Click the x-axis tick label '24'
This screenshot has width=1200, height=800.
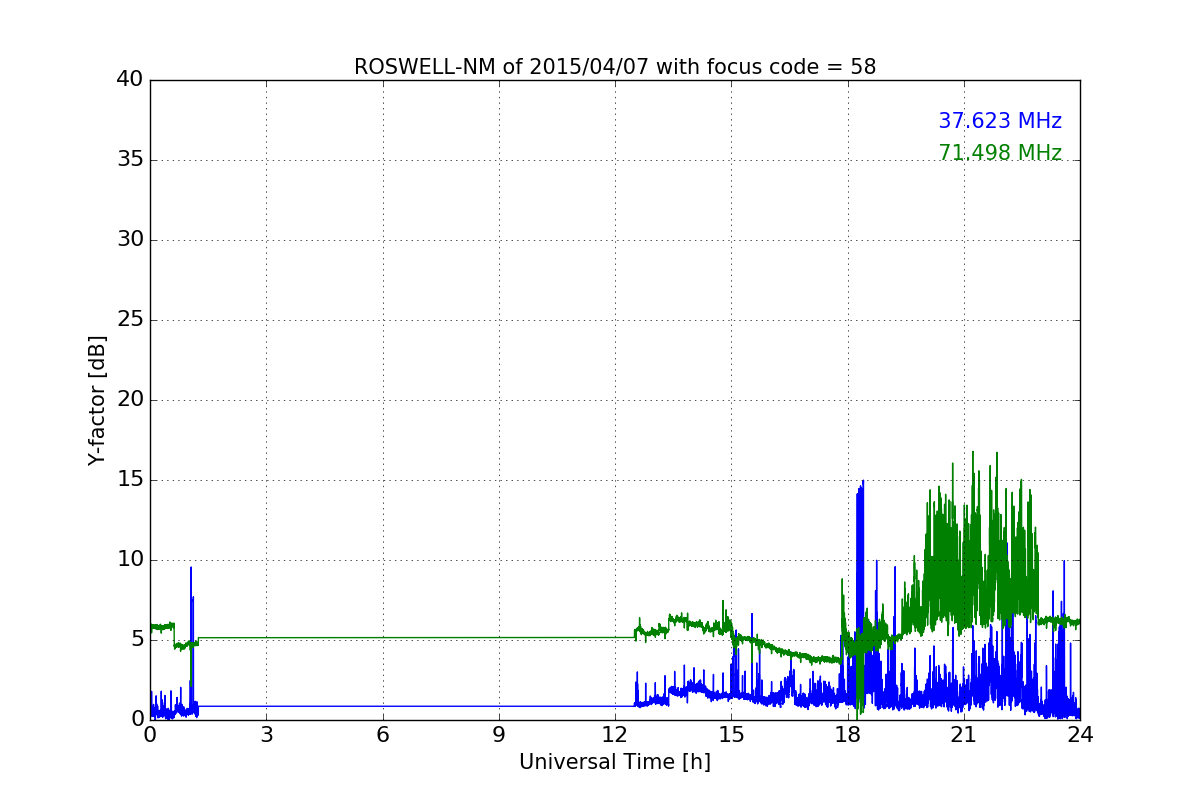(1080, 735)
